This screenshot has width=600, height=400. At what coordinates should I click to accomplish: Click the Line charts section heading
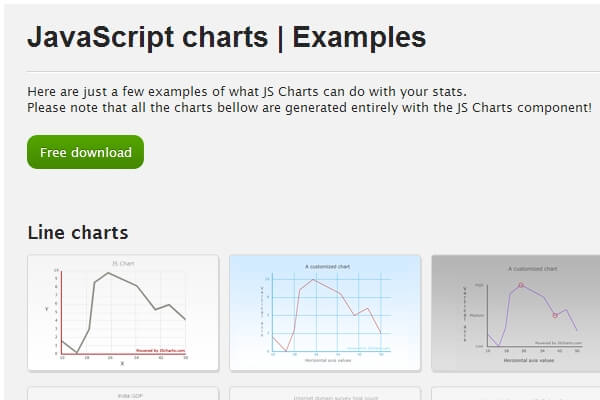pyautogui.click(x=78, y=233)
